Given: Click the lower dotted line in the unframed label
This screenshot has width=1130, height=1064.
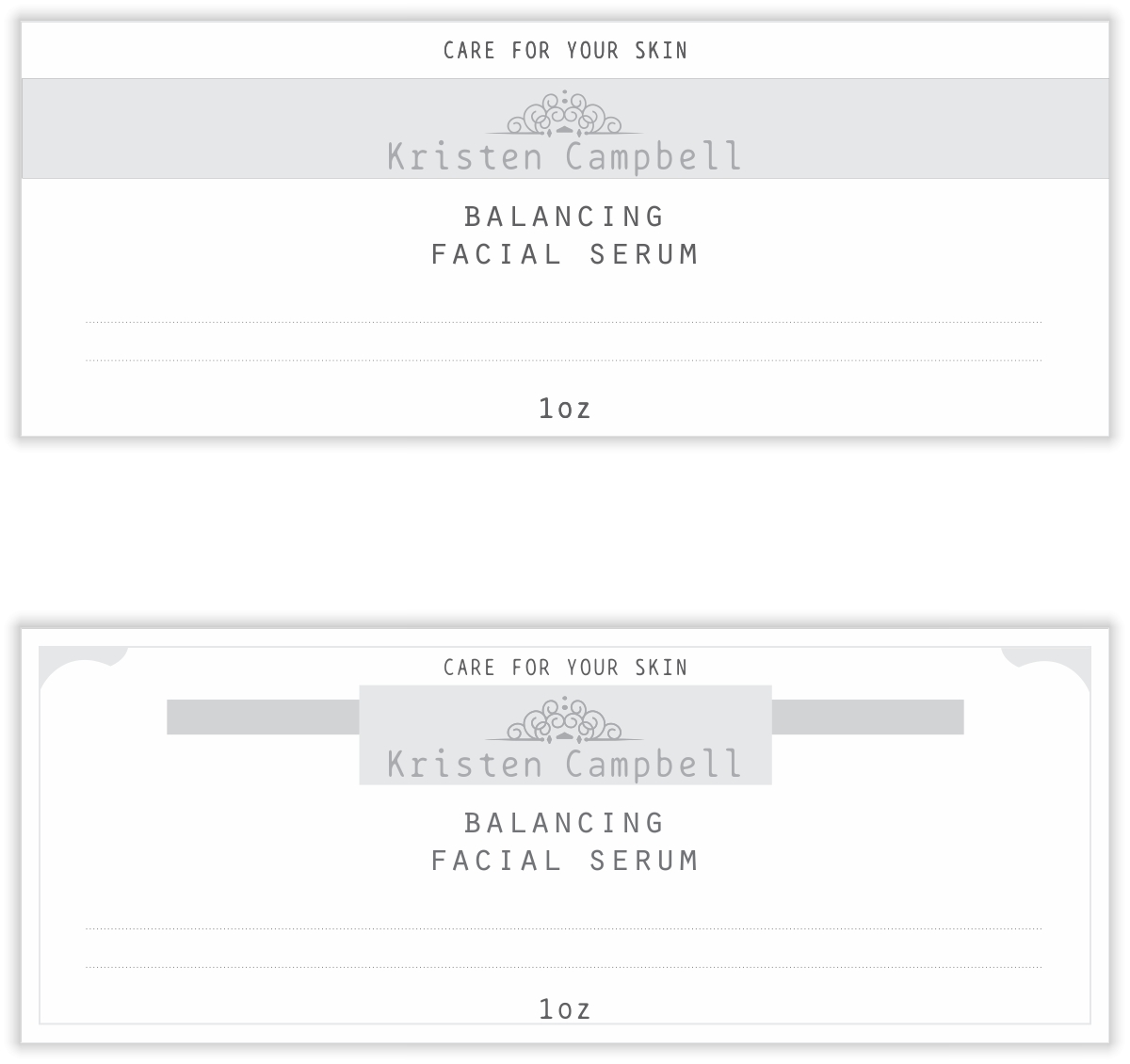Looking at the screenshot, I should 563,361.
